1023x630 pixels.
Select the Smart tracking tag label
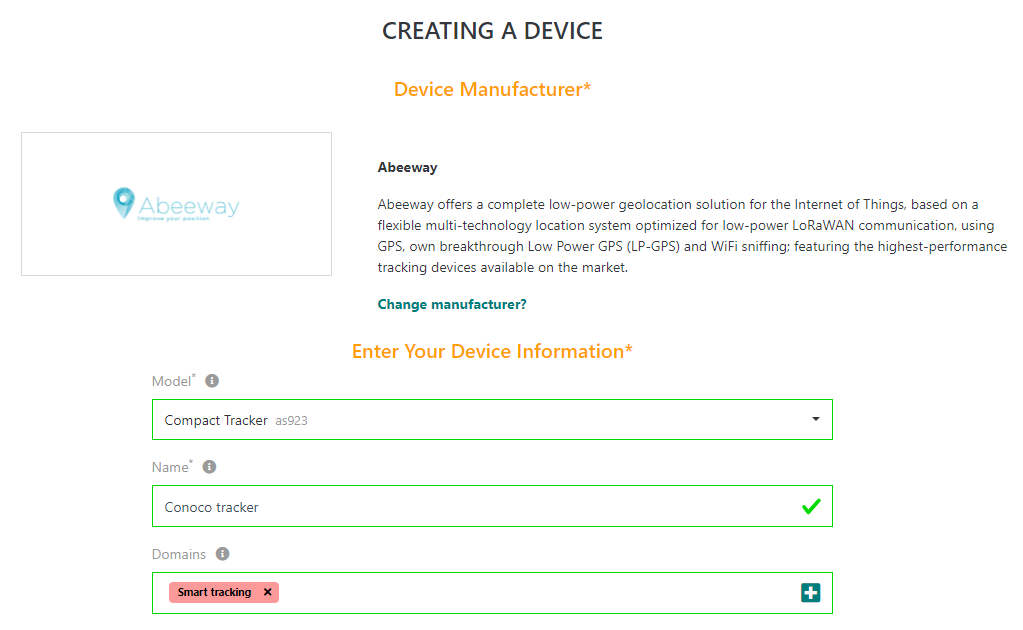pos(214,592)
